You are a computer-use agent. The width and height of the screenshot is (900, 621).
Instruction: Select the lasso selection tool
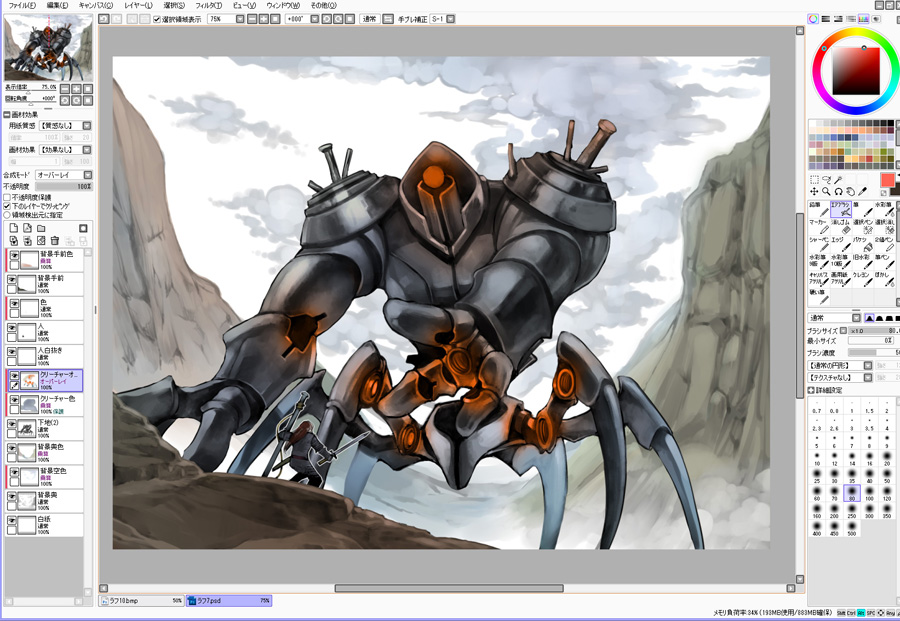pos(826,180)
